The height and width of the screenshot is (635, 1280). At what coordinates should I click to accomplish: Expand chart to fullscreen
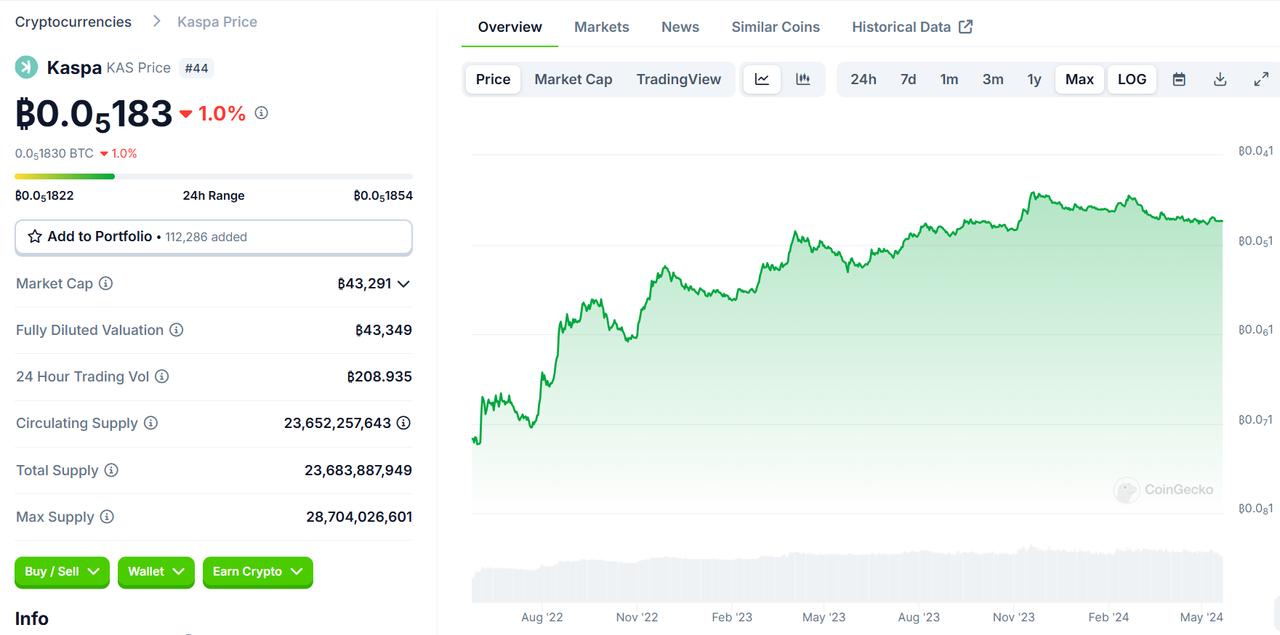click(x=1261, y=79)
